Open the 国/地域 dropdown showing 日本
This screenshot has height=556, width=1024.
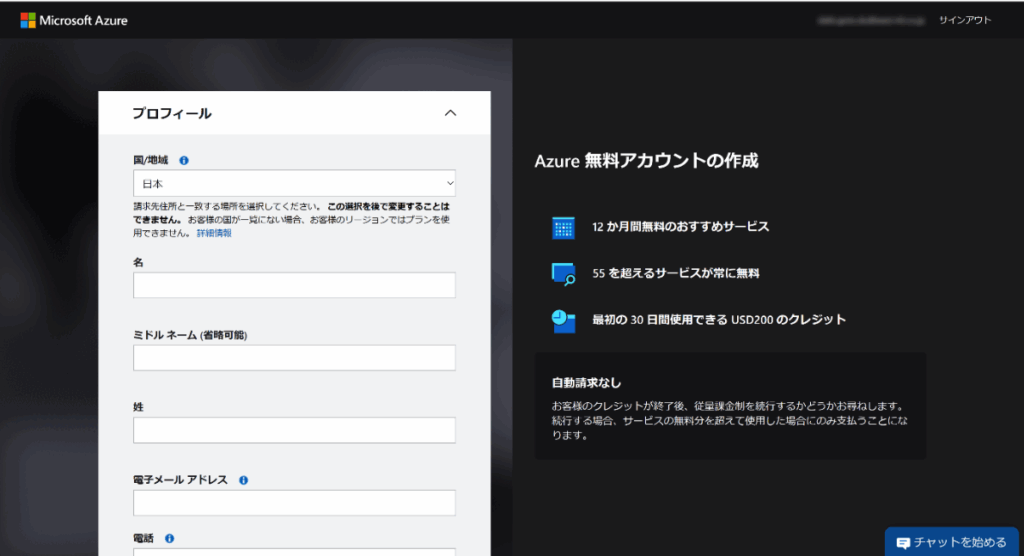point(294,183)
